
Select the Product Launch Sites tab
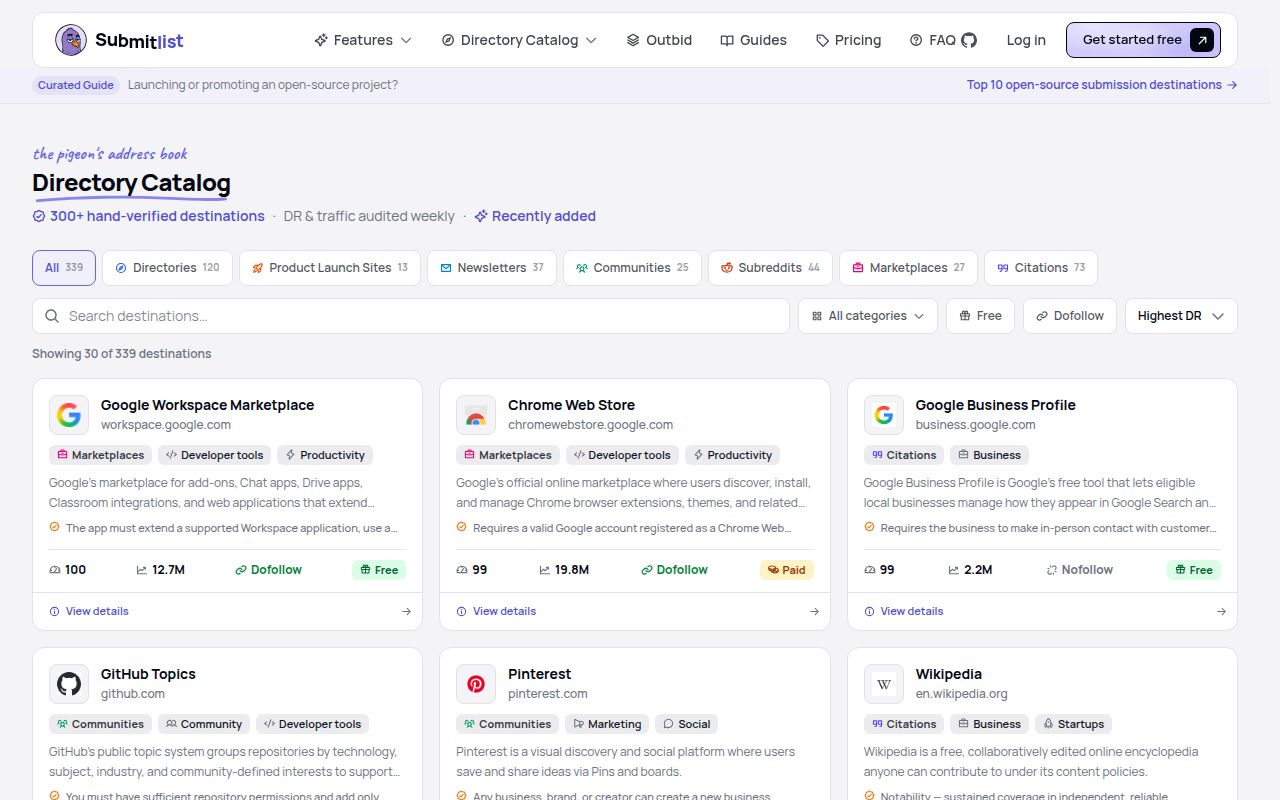click(x=330, y=268)
